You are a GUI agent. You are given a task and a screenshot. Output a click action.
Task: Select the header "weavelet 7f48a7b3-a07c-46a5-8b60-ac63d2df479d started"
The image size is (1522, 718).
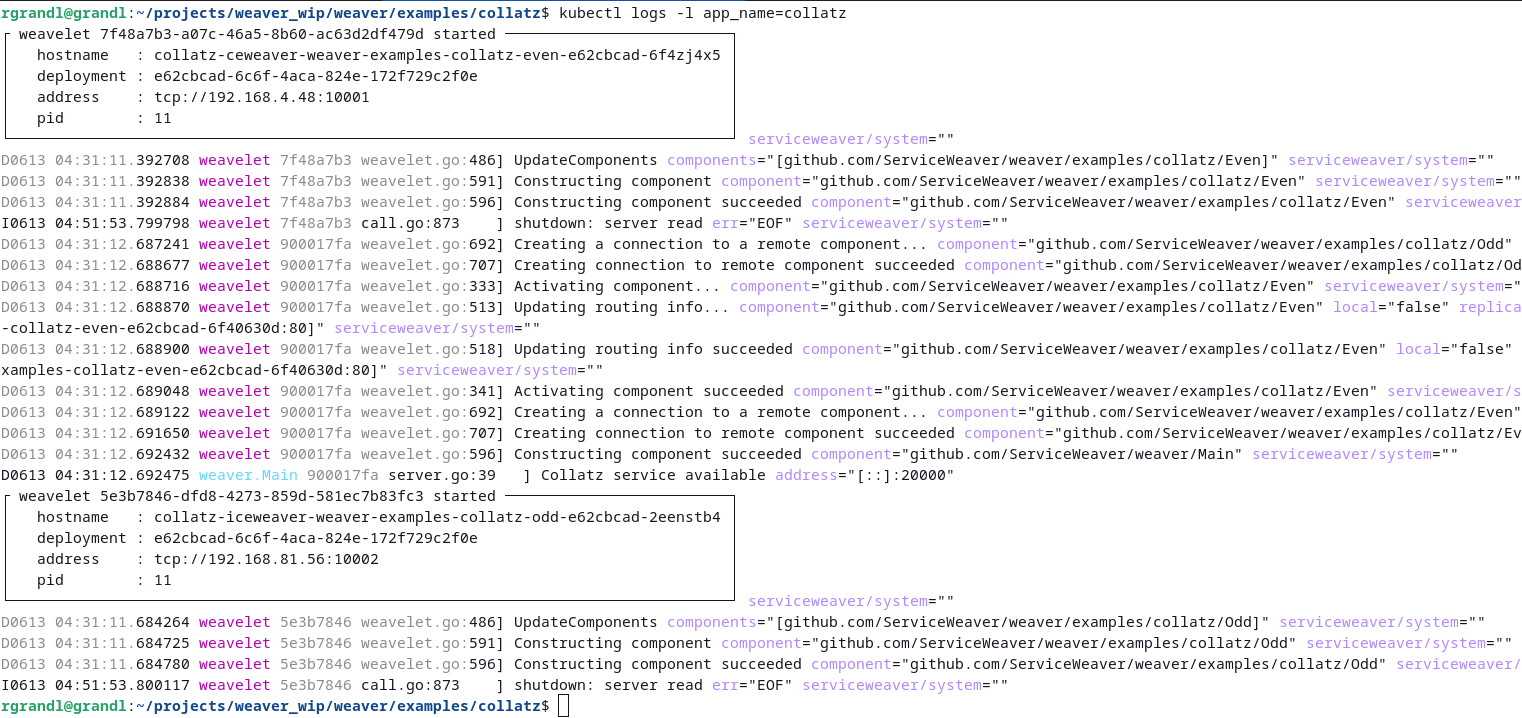(x=257, y=34)
